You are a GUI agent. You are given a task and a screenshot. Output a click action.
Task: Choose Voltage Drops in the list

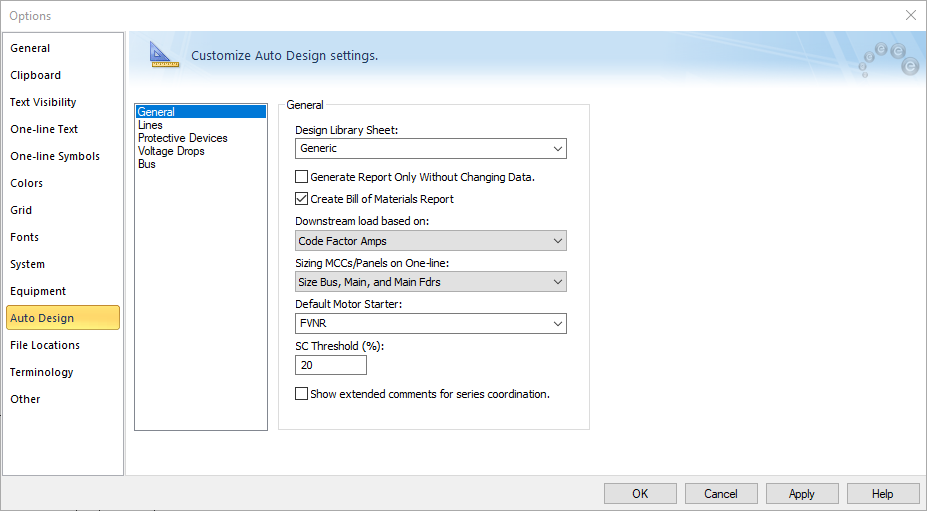[171, 152]
